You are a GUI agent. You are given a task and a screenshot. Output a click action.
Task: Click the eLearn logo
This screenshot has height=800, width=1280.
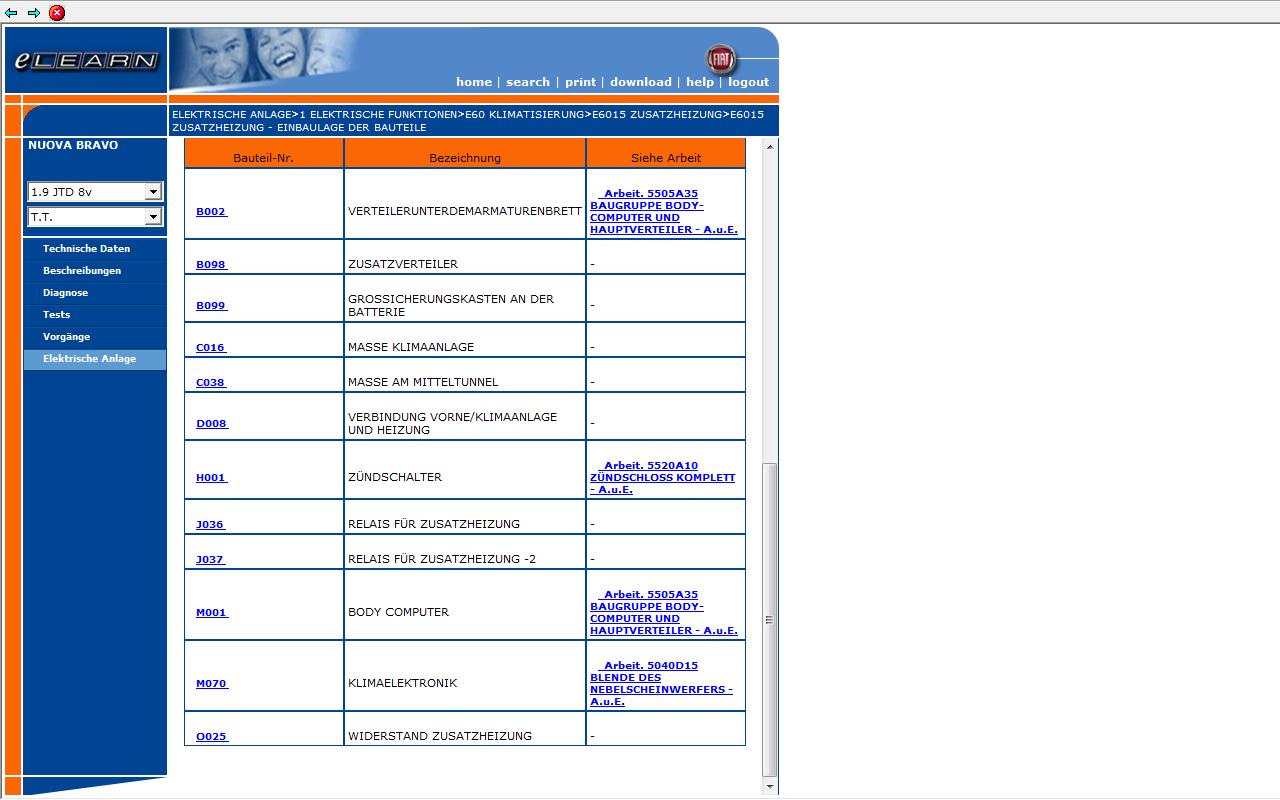(86, 61)
